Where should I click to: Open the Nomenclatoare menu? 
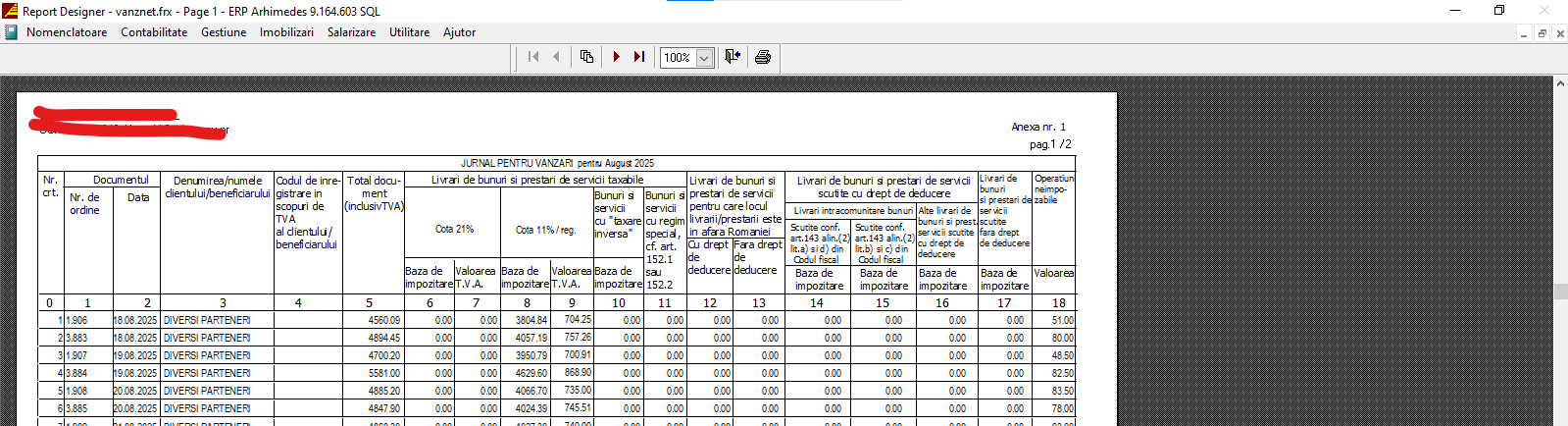click(x=67, y=32)
